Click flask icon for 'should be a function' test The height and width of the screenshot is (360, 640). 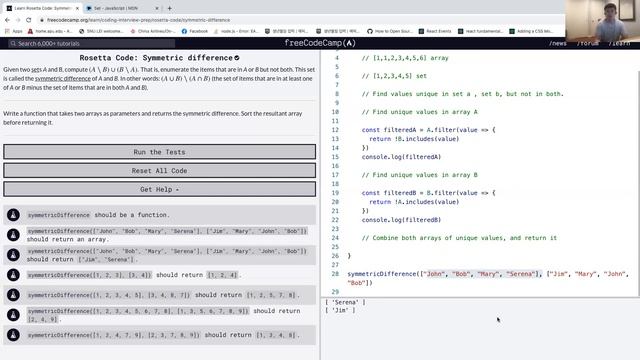coord(13,215)
